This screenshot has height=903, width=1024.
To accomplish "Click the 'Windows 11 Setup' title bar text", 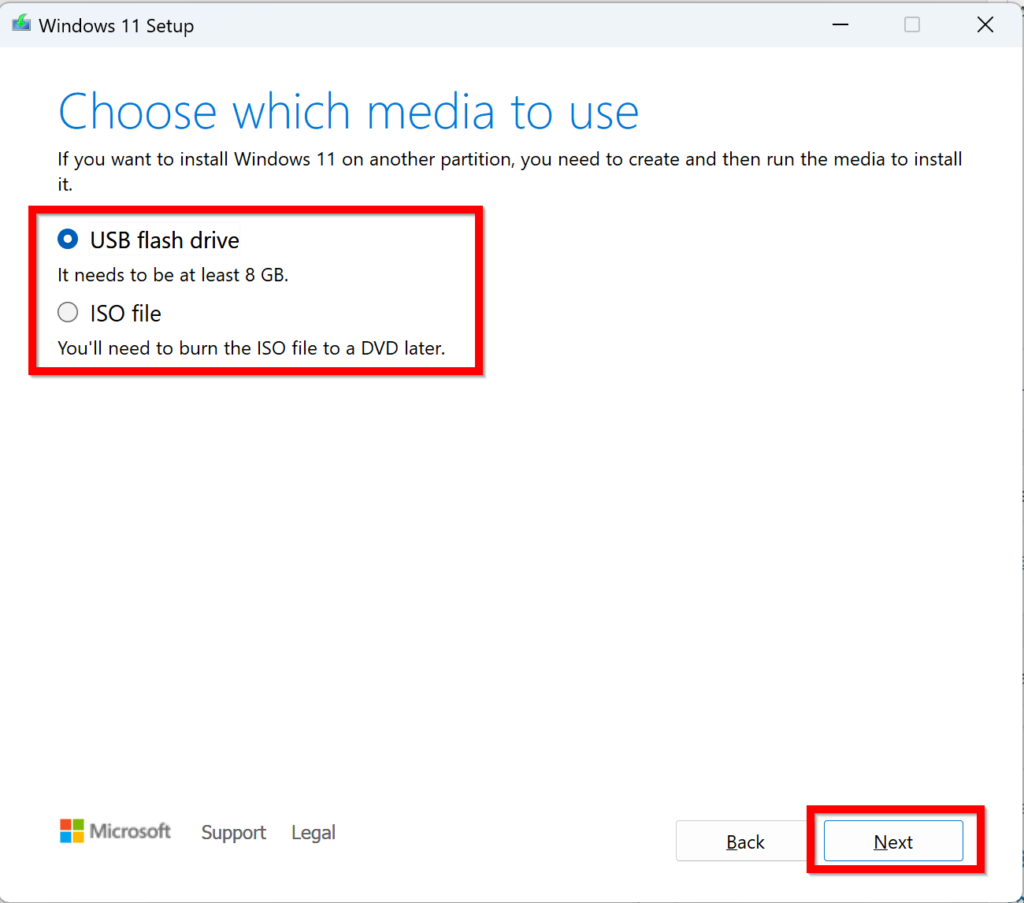I will [x=116, y=26].
